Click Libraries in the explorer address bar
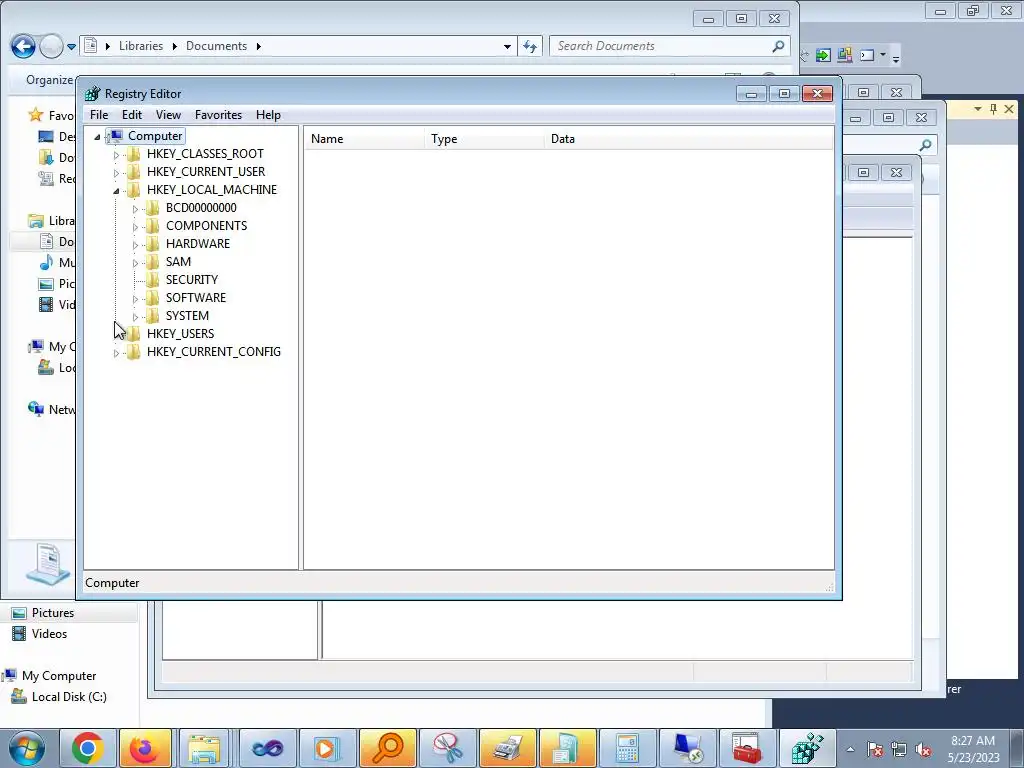 [x=141, y=46]
